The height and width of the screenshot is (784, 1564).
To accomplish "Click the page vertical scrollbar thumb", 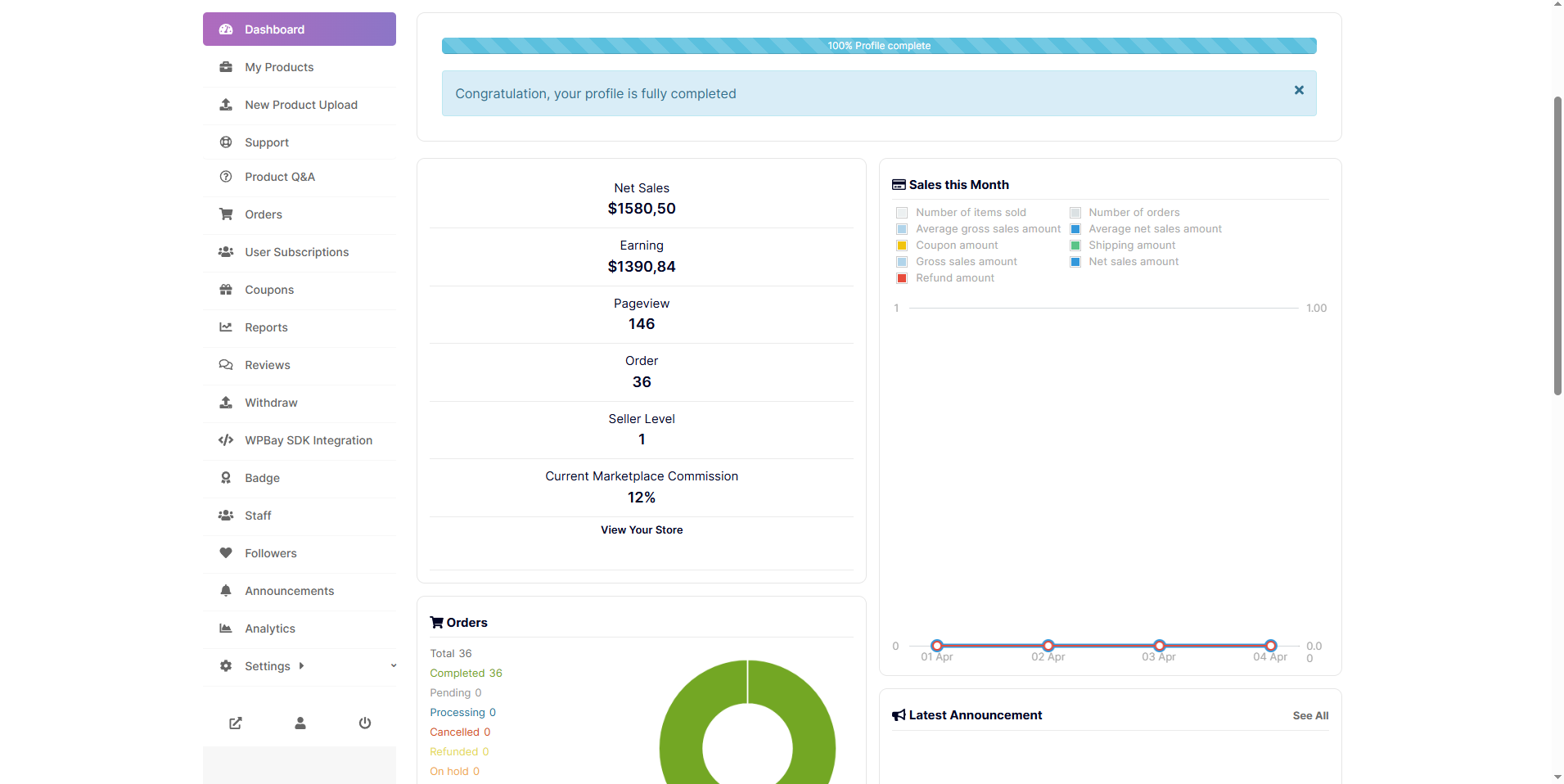I will [x=1557, y=246].
